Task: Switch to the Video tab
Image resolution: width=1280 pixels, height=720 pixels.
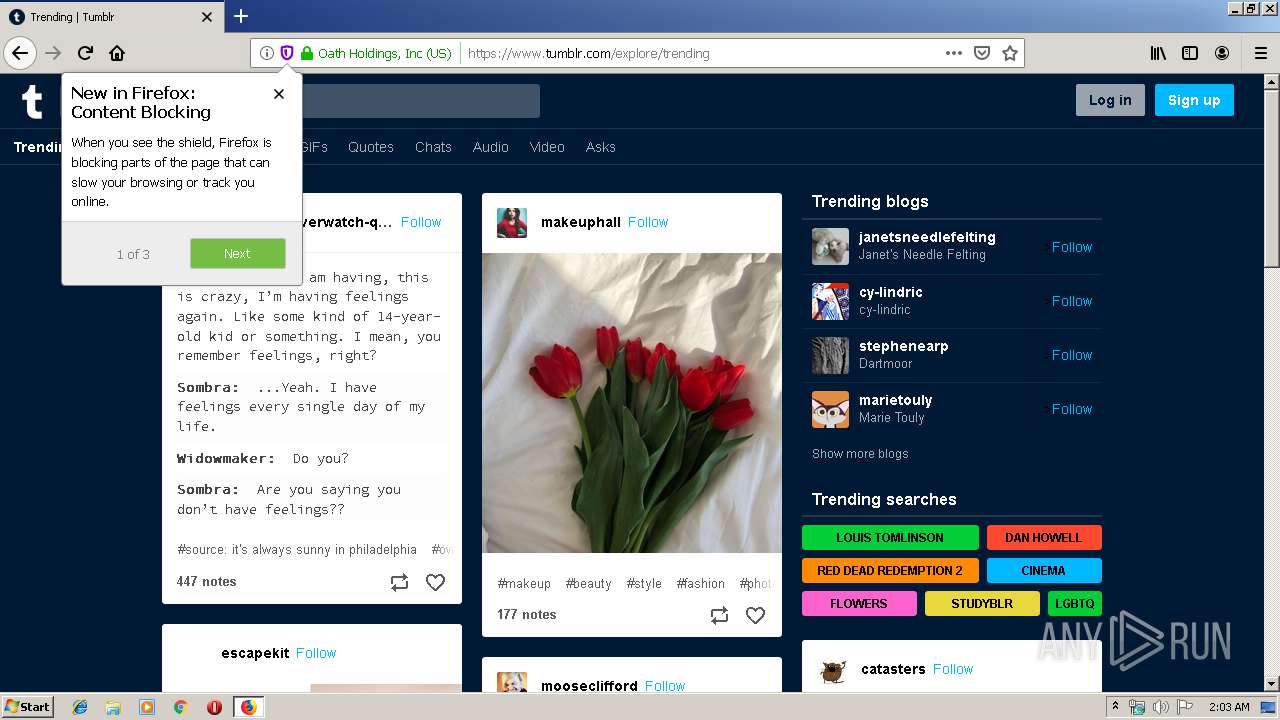Action: click(x=547, y=147)
